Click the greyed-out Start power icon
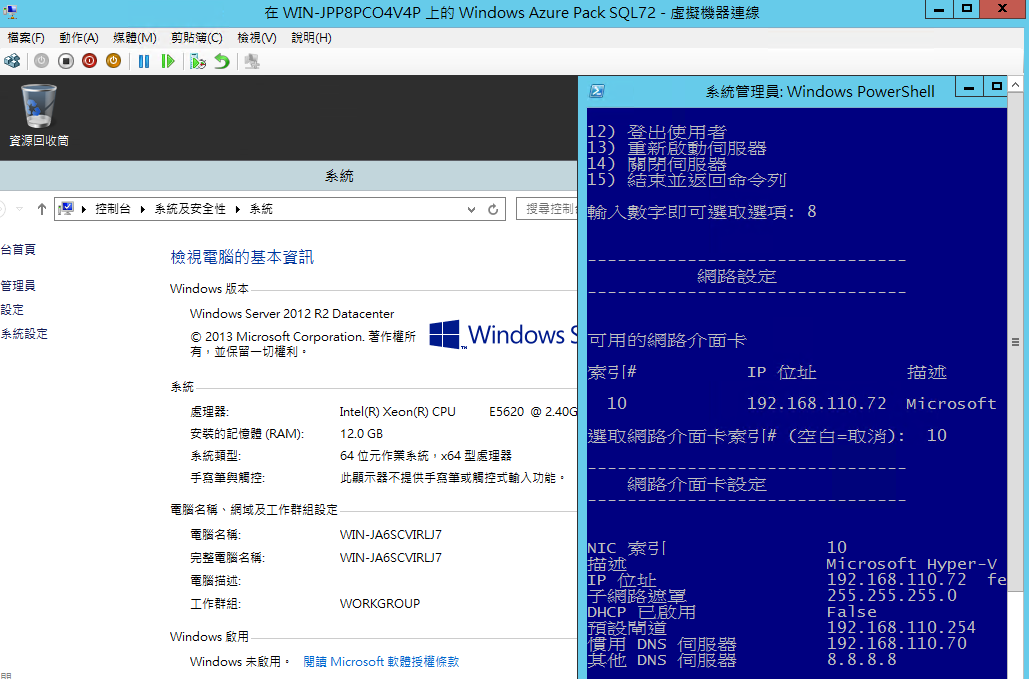Viewport: 1029px width, 679px height. point(41,61)
